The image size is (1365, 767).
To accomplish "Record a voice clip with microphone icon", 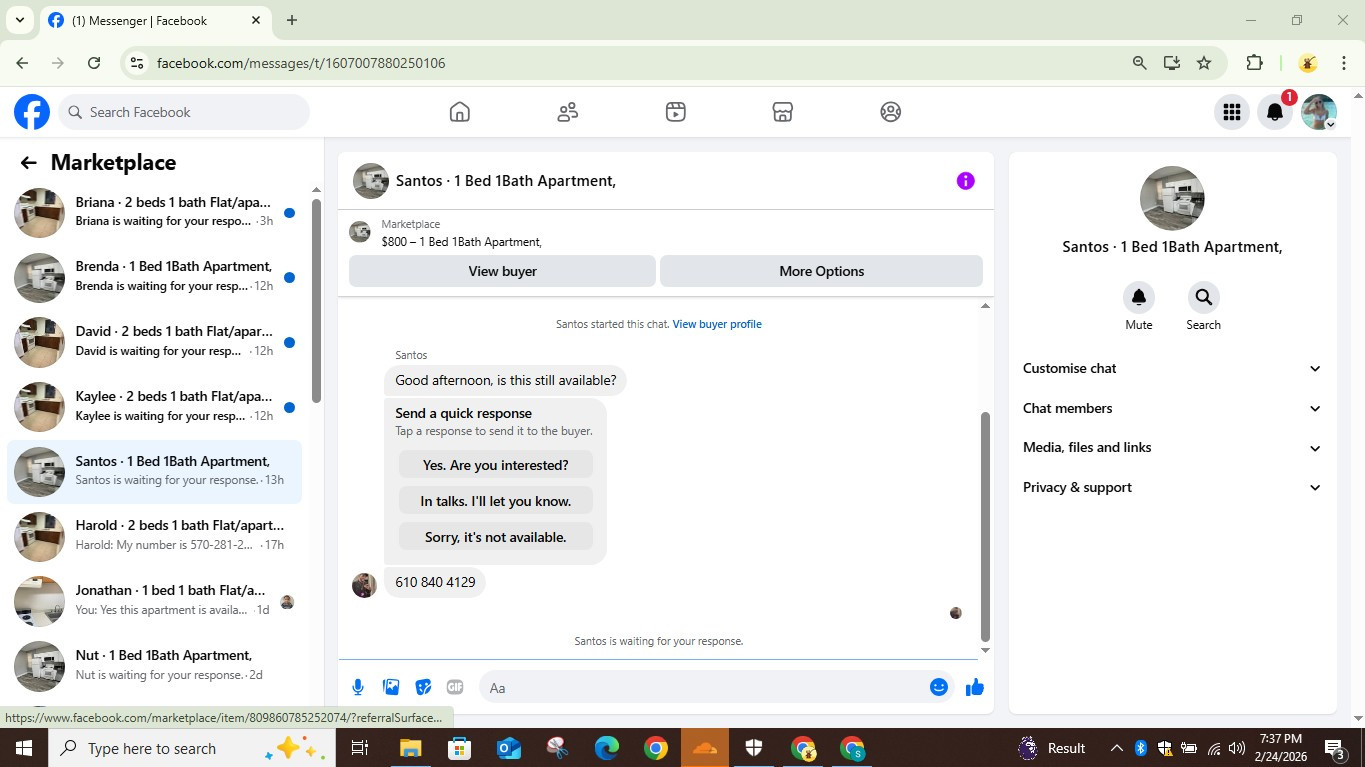I will (x=358, y=687).
